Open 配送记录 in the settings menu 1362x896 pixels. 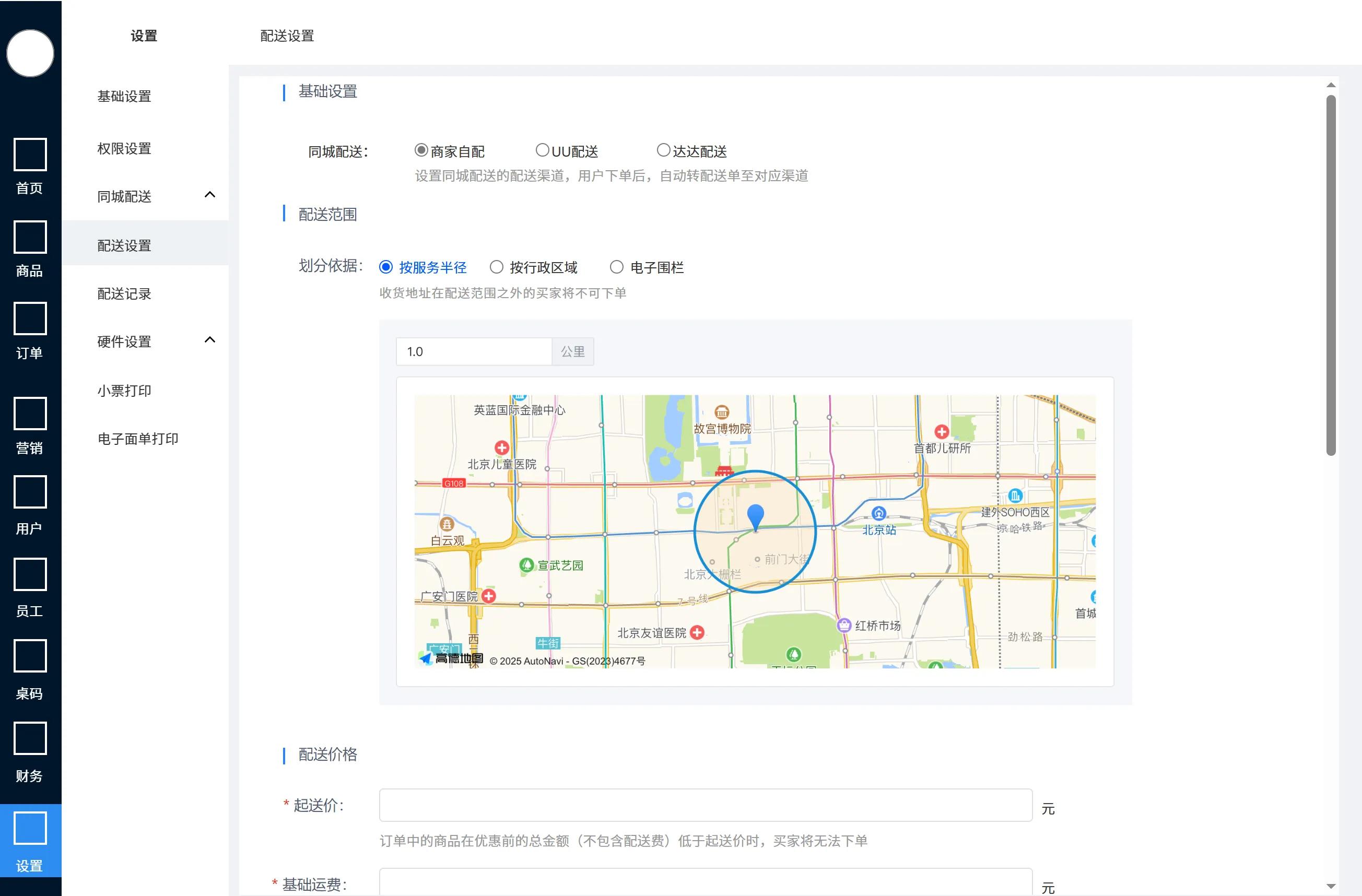(x=124, y=293)
